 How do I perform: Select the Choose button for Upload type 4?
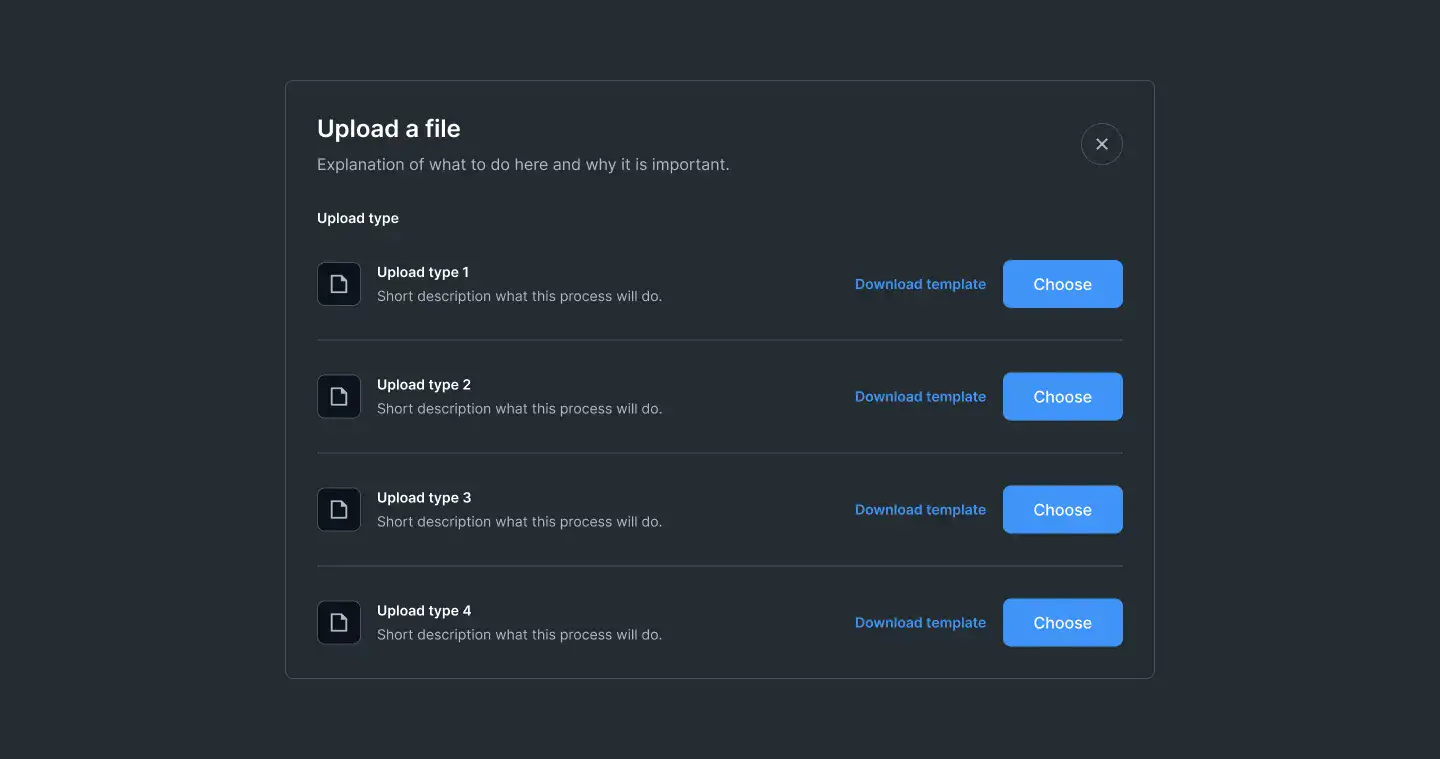point(1063,623)
